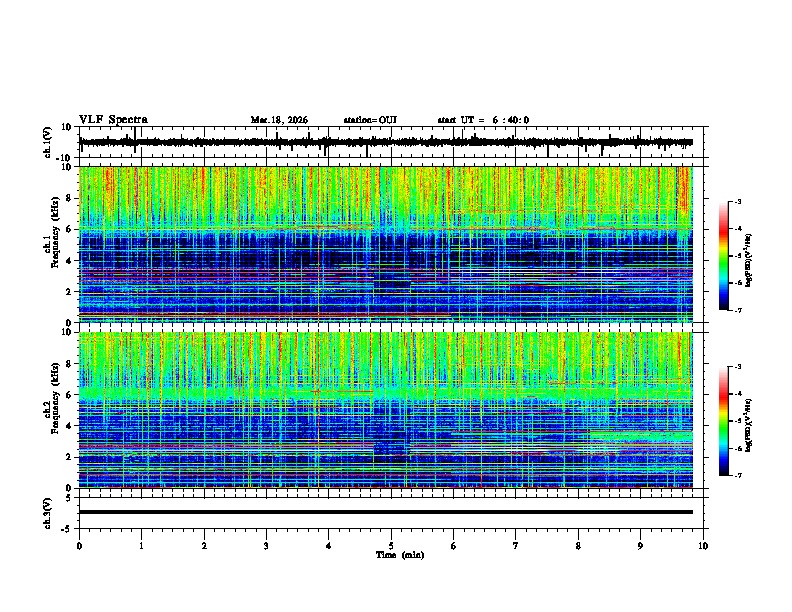Click the 'Time (min)' axis label
The width and height of the screenshot is (792, 612).
click(x=400, y=555)
